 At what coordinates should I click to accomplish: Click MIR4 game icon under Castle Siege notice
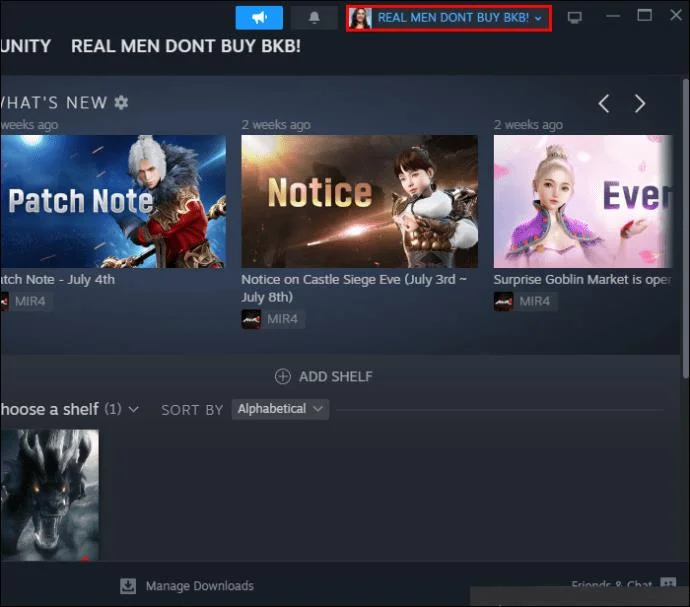251,319
